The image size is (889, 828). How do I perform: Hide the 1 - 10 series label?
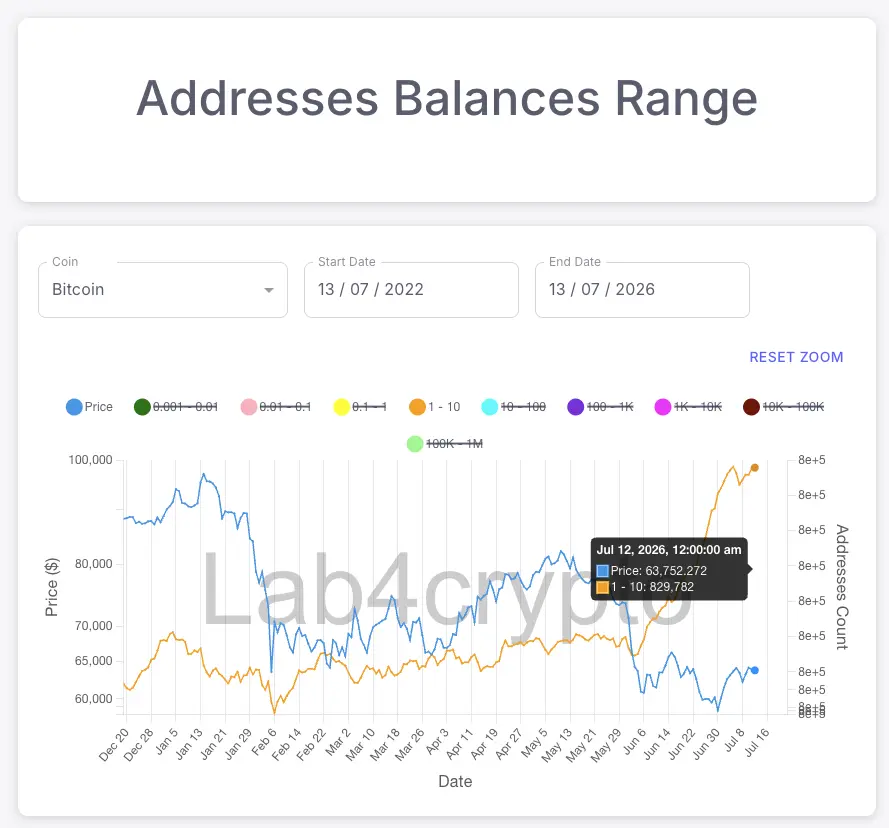444,407
